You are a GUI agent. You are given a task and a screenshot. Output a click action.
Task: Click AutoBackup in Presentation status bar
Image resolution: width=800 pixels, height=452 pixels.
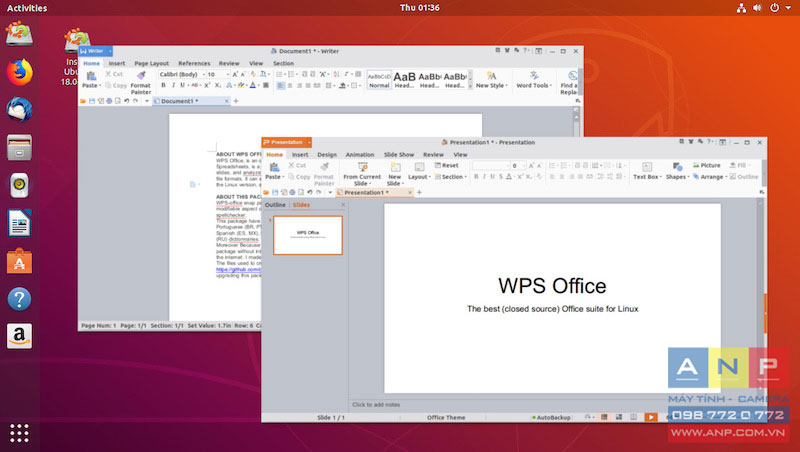click(551, 417)
